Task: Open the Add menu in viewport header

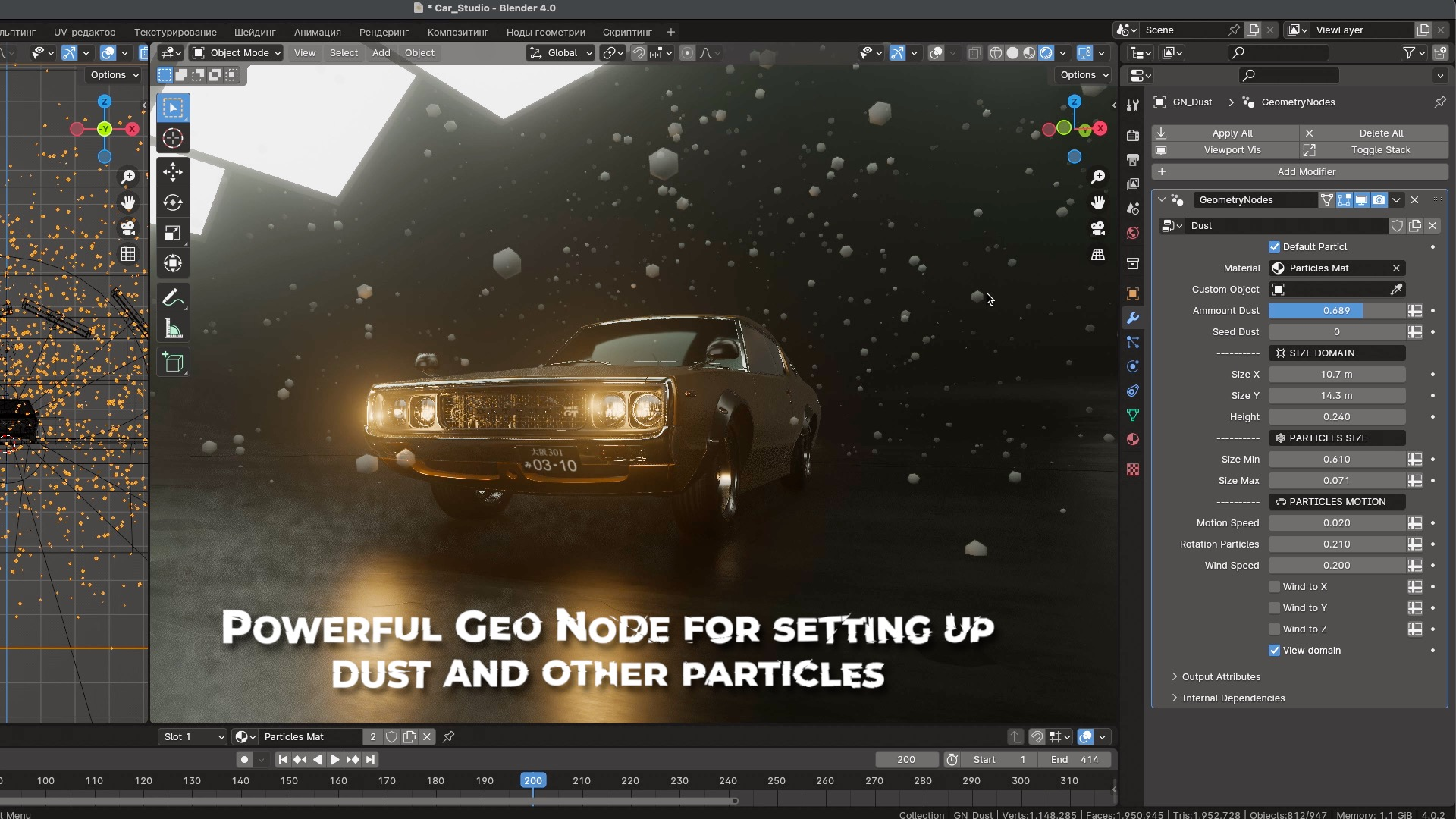Action: 381,52
